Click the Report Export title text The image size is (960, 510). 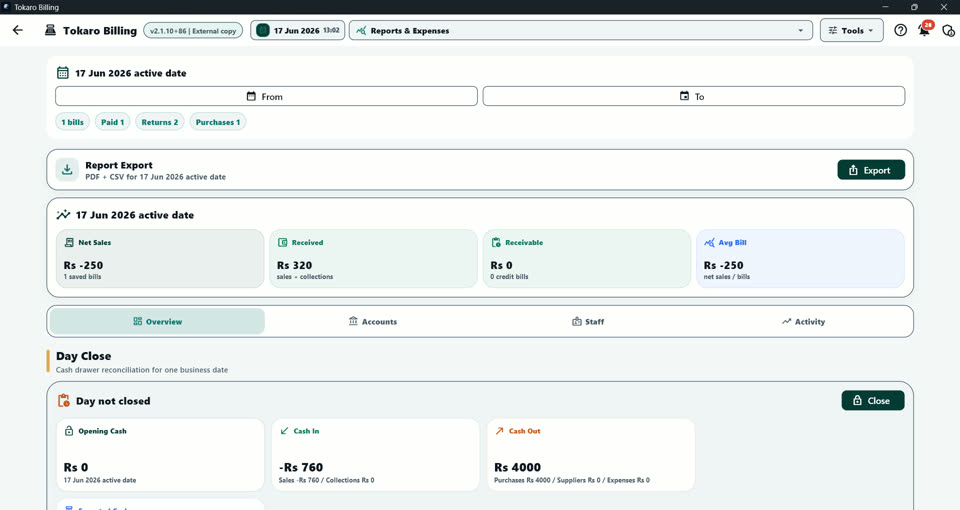click(119, 165)
